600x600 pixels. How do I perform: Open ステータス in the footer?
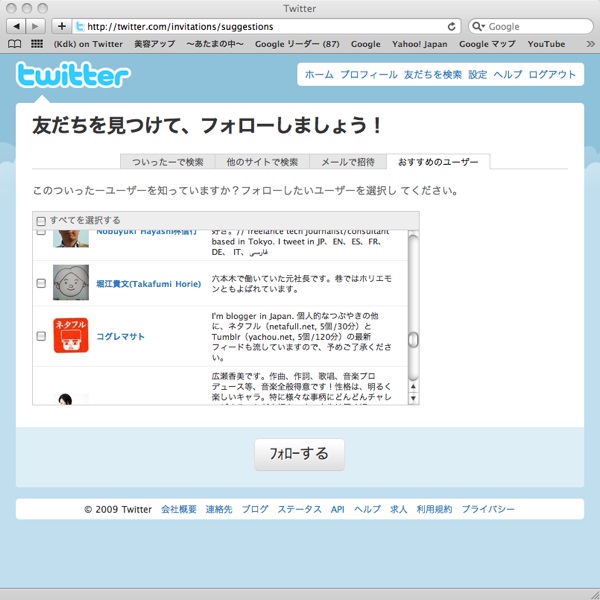coord(300,509)
